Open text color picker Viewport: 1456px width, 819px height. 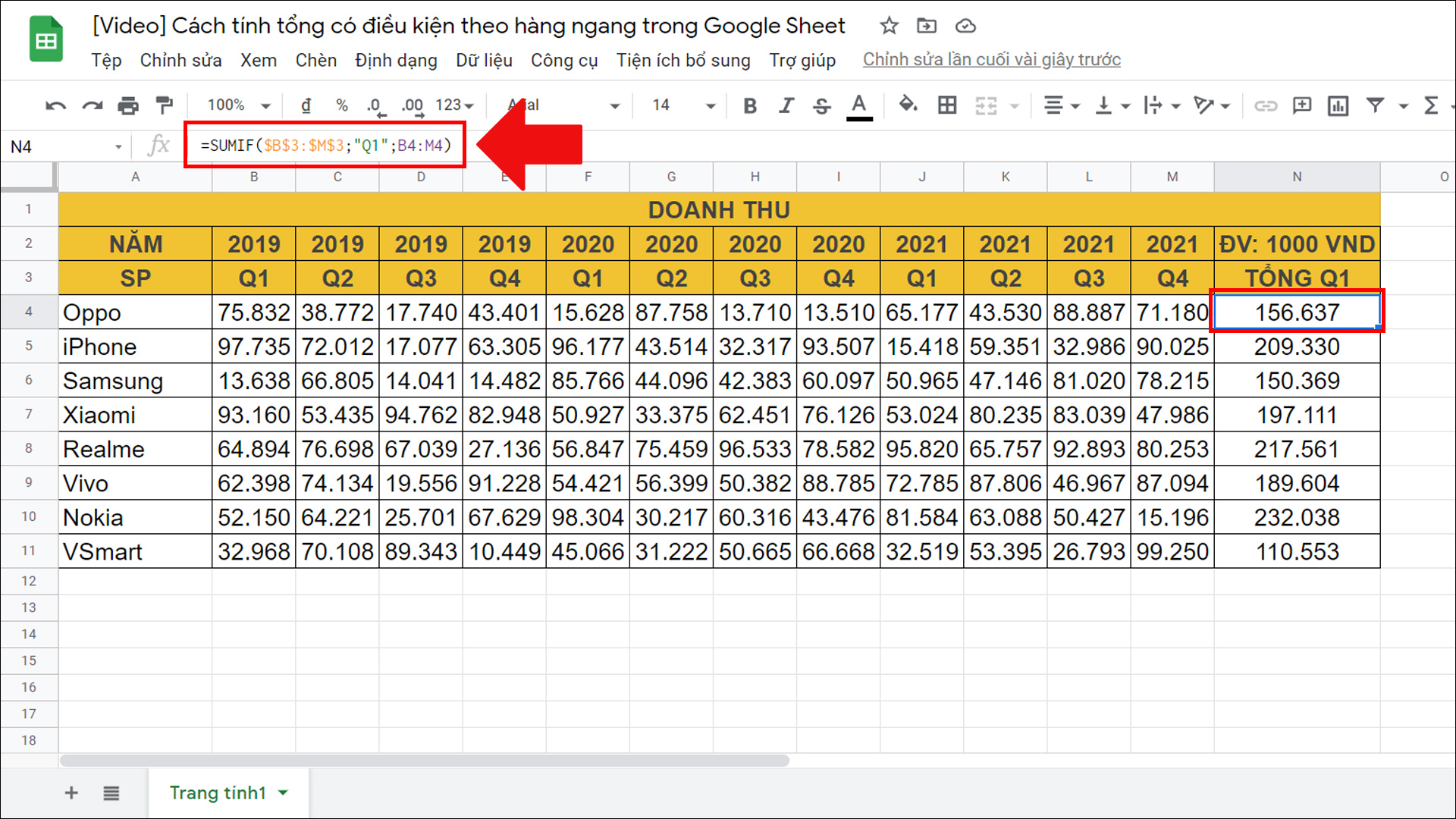point(858,106)
